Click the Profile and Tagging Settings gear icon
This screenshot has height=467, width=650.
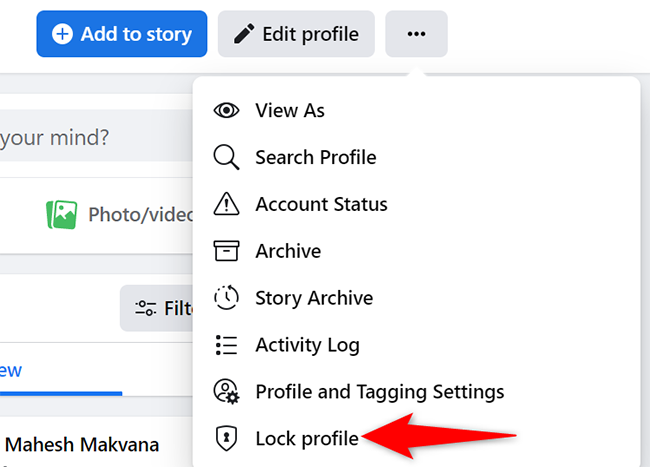(228, 392)
